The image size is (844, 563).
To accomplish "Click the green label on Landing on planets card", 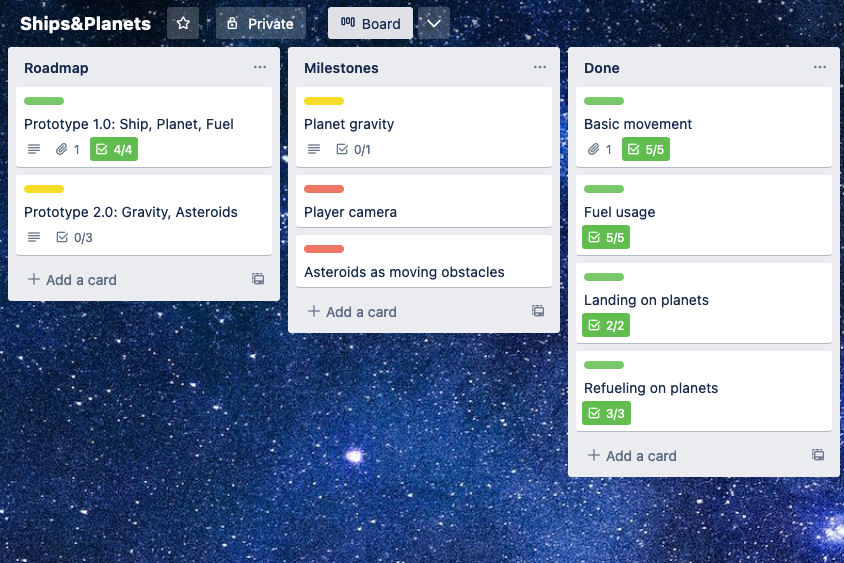I will 604,277.
